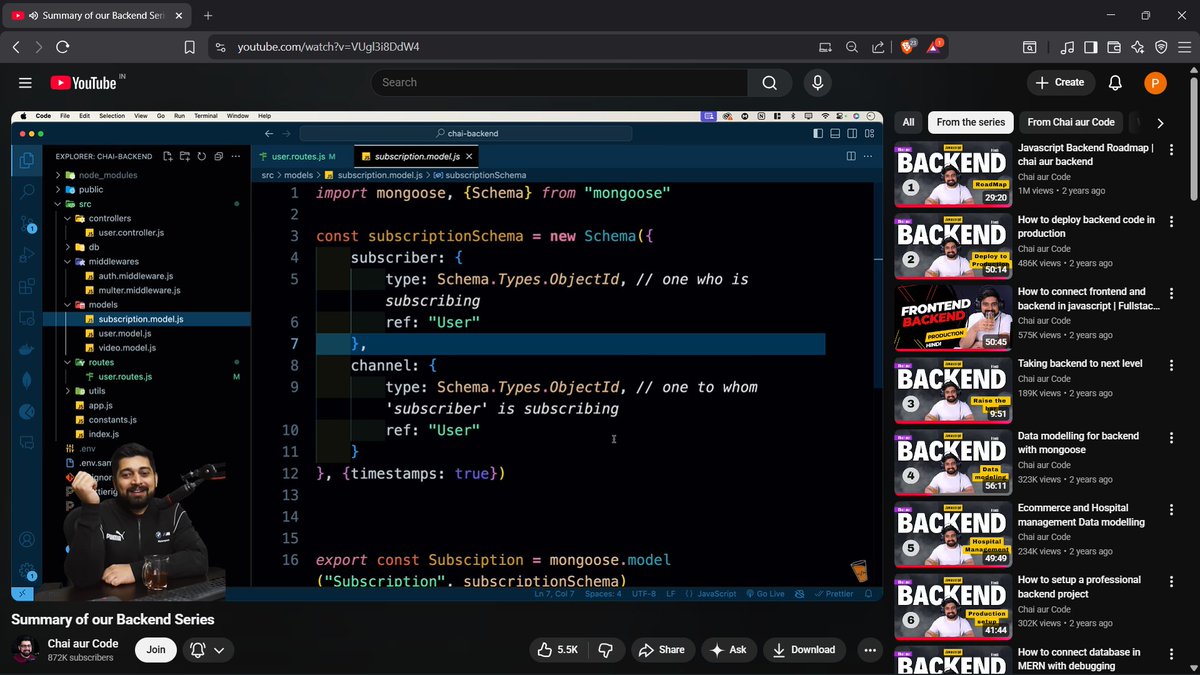Click the Join button
The image size is (1200, 675).
tap(156, 649)
